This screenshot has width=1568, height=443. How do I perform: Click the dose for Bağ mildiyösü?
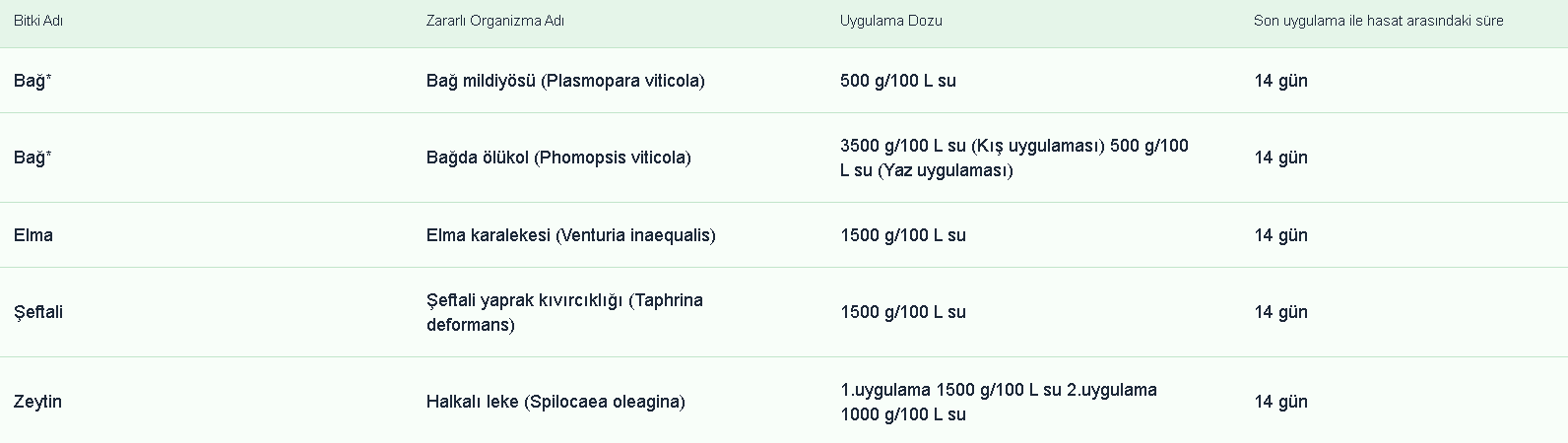(x=897, y=81)
